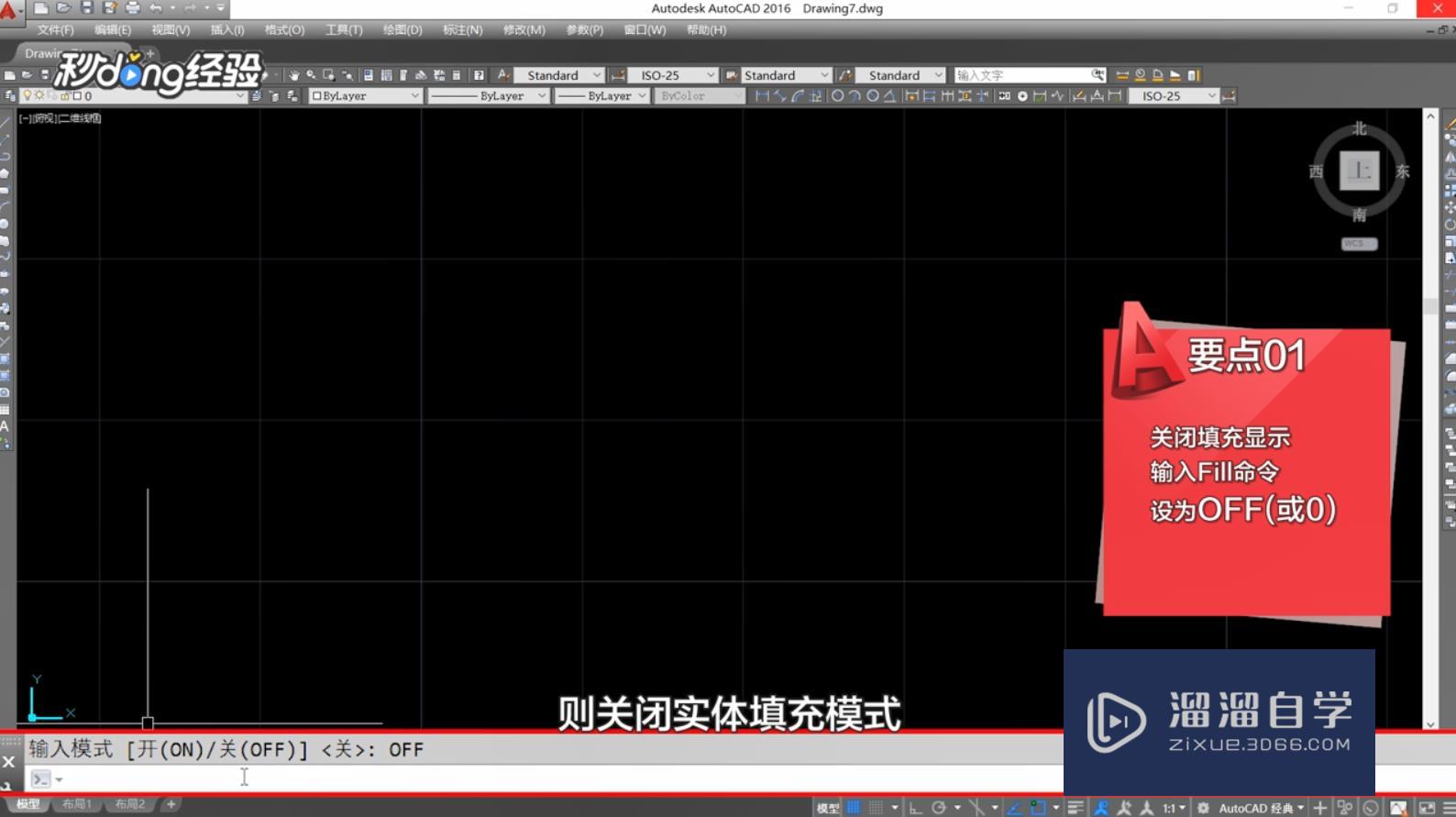Click the 输入文字 search text field
The height and width of the screenshot is (817, 1456).
(x=1022, y=75)
